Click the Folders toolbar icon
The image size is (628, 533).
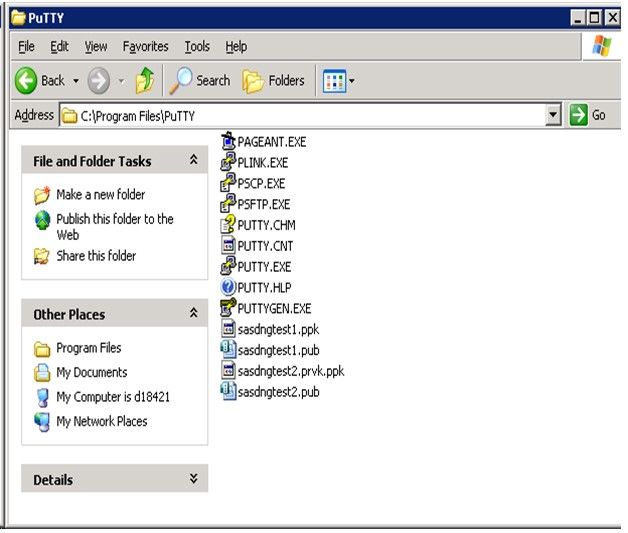(253, 81)
